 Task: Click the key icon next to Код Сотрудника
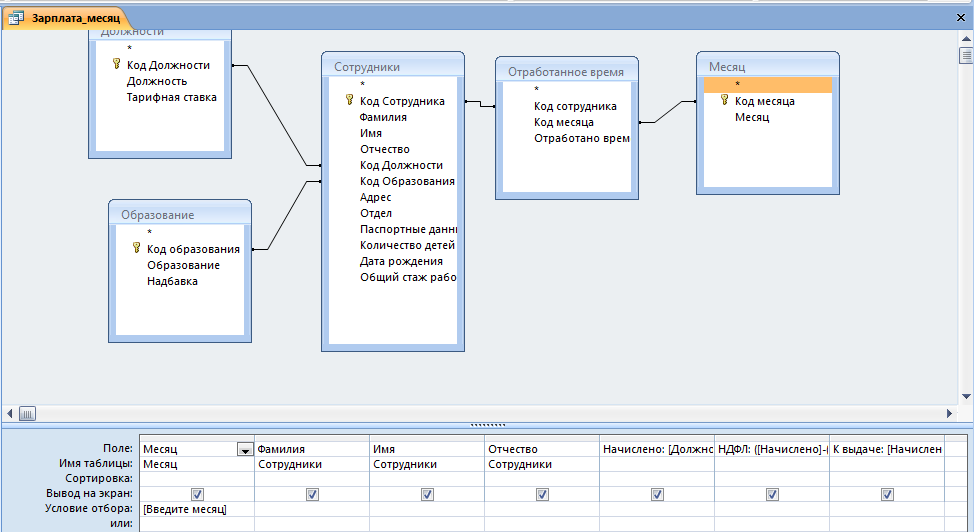(x=350, y=100)
